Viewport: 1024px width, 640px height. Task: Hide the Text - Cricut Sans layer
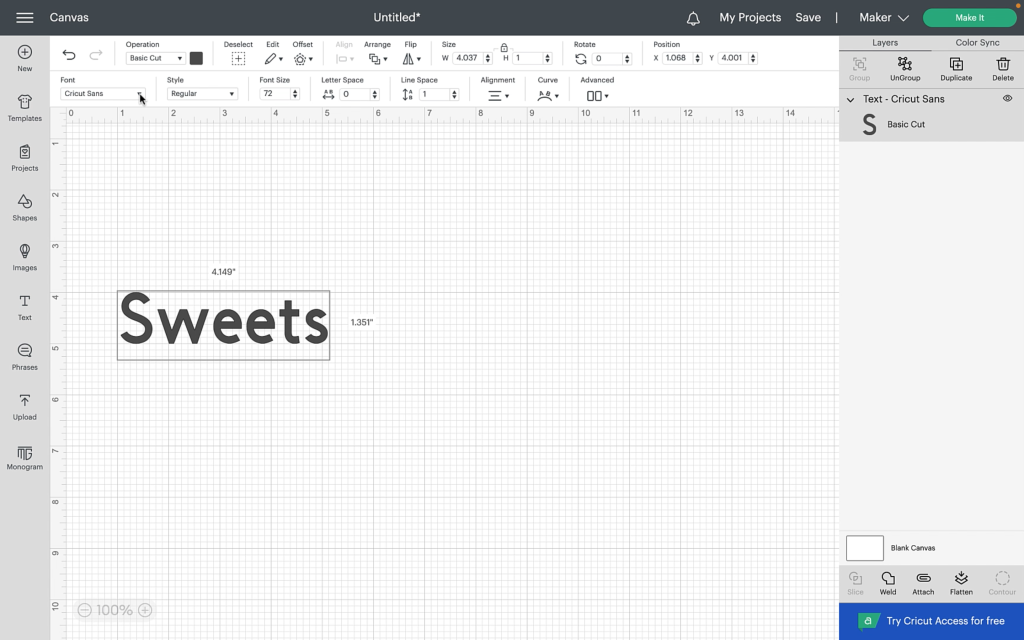point(1007,99)
